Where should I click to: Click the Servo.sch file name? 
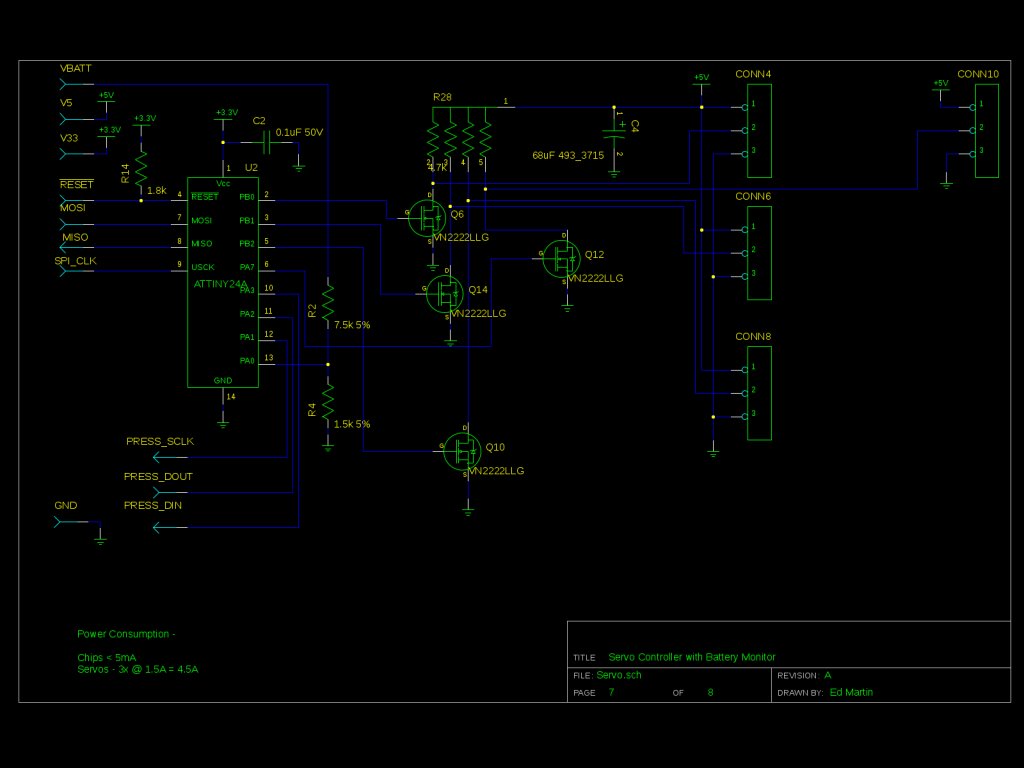(619, 675)
